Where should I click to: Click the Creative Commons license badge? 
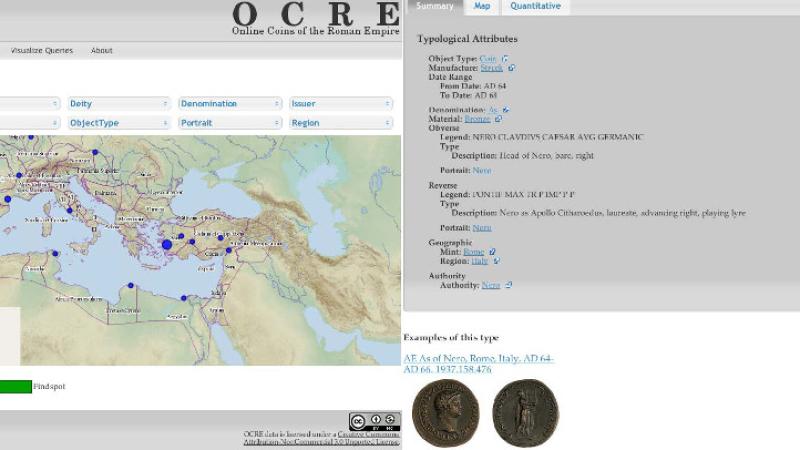[x=374, y=421]
